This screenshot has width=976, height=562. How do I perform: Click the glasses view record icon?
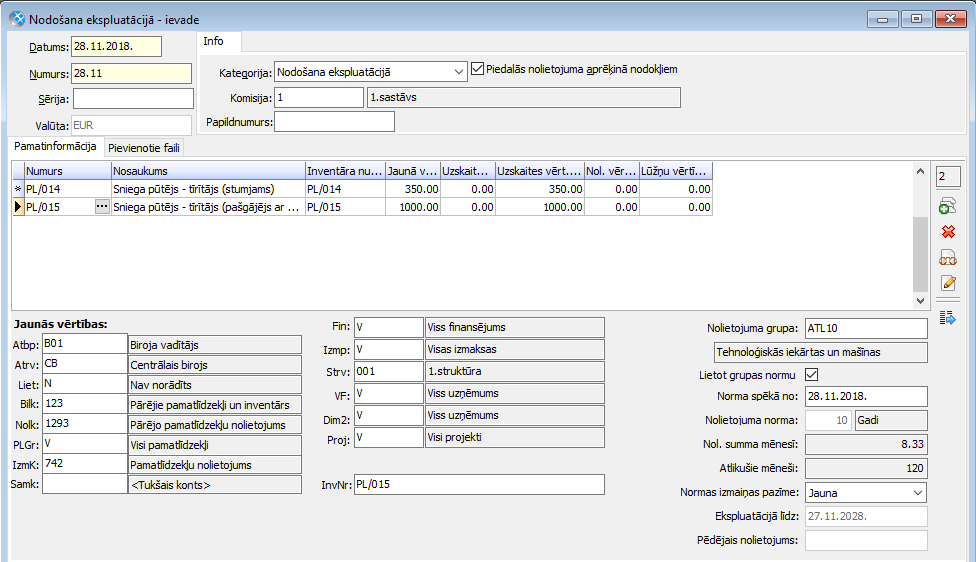[948, 258]
